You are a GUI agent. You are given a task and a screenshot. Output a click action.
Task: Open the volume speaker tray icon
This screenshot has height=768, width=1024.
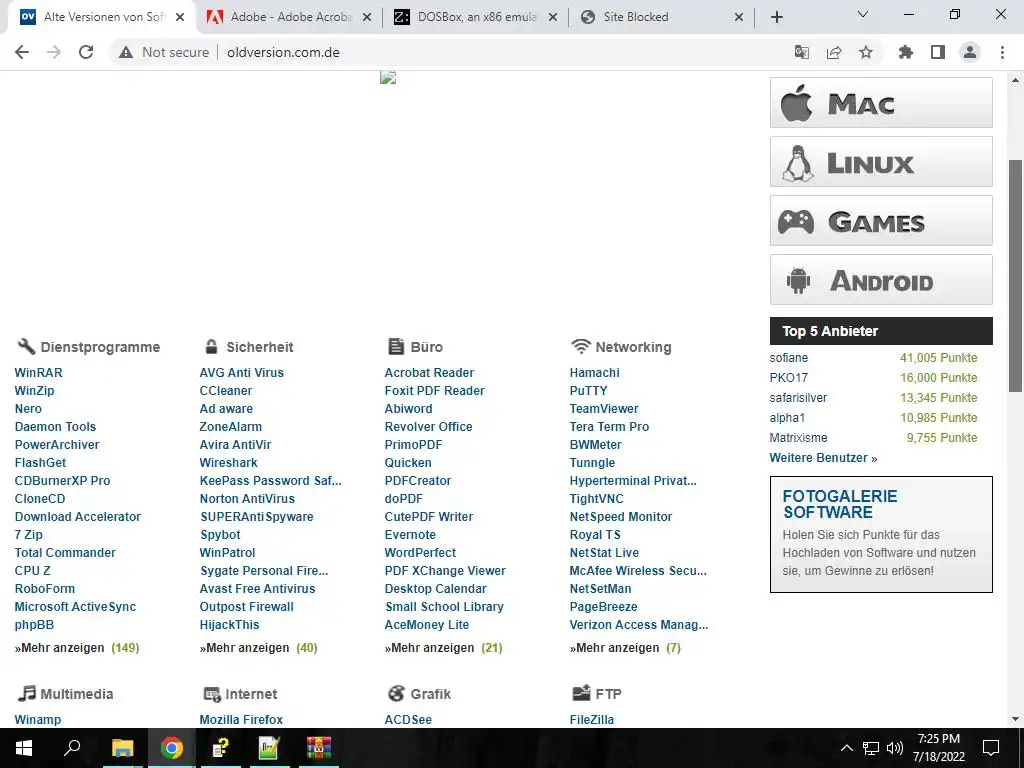(x=895, y=748)
